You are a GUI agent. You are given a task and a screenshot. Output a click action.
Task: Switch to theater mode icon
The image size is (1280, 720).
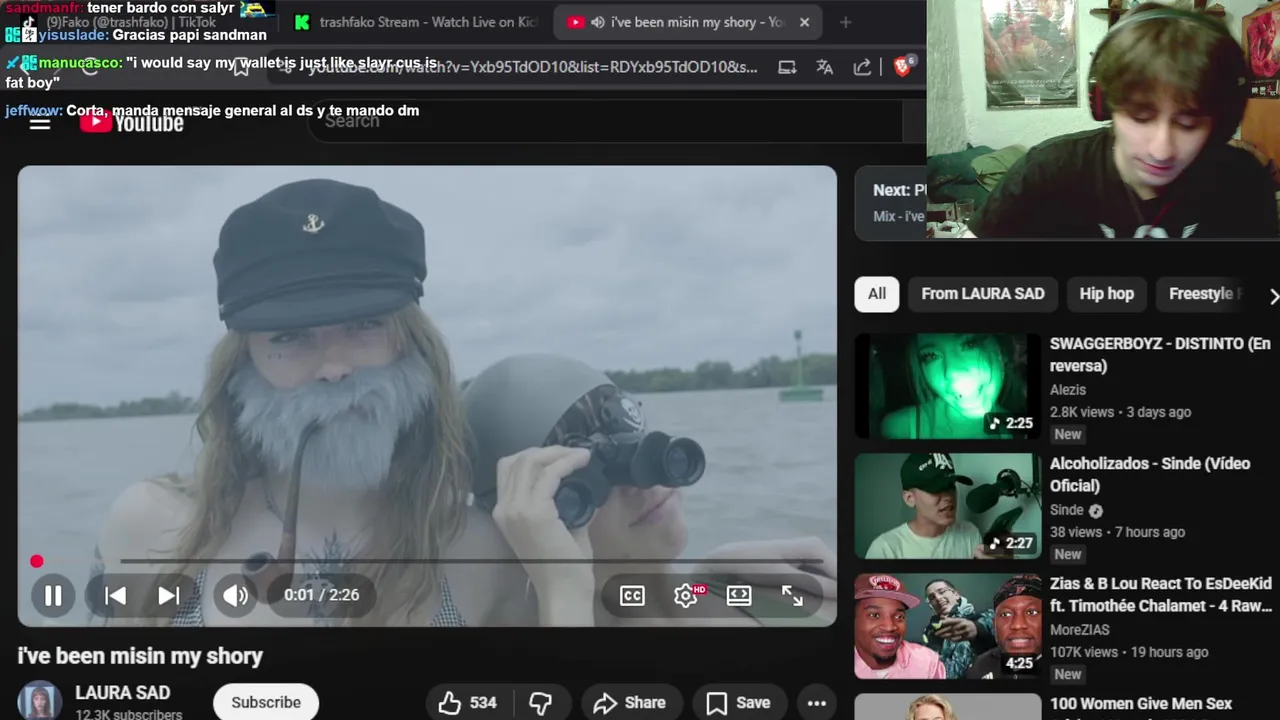(x=739, y=596)
